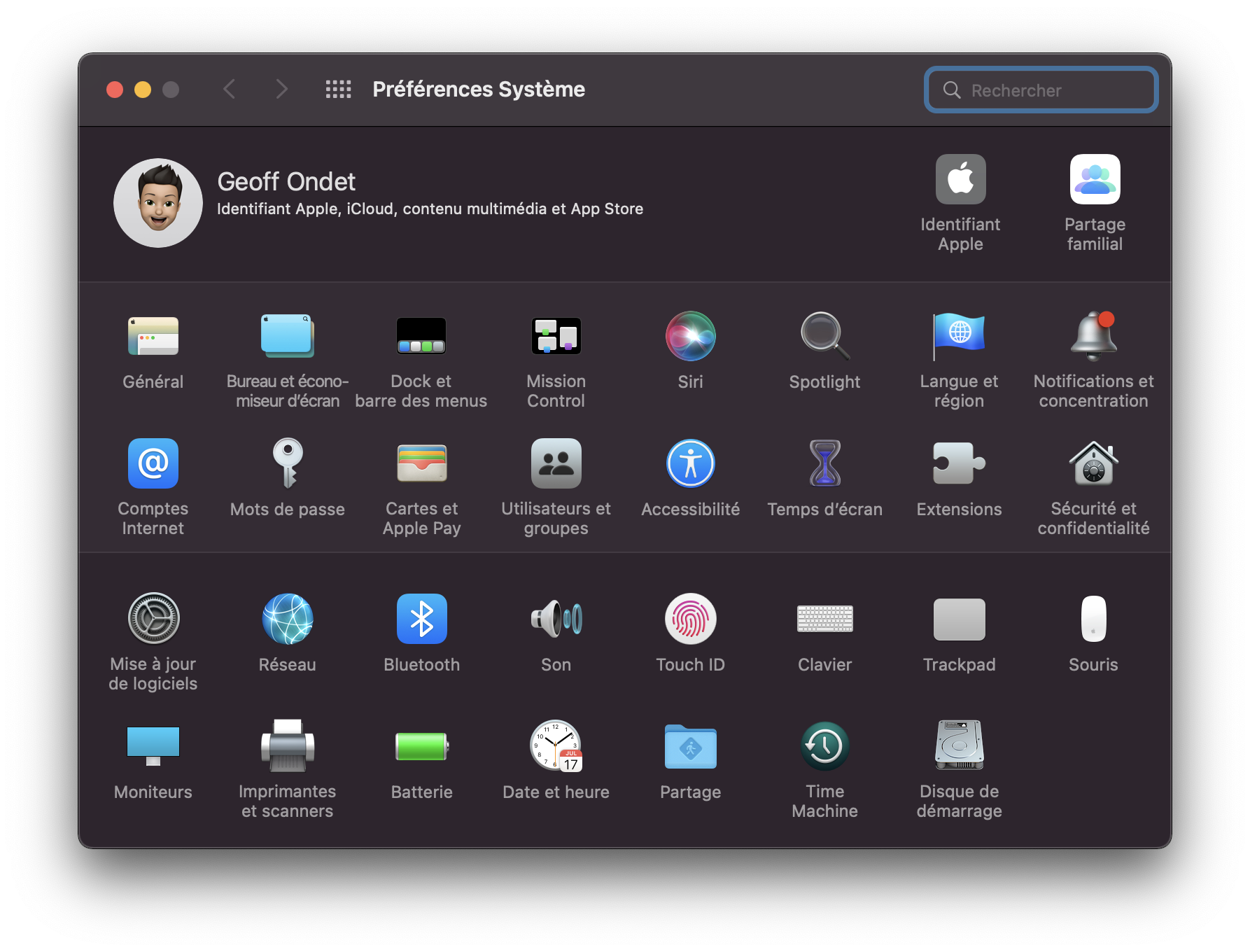Open Cartes et Apple Pay

pyautogui.click(x=421, y=463)
